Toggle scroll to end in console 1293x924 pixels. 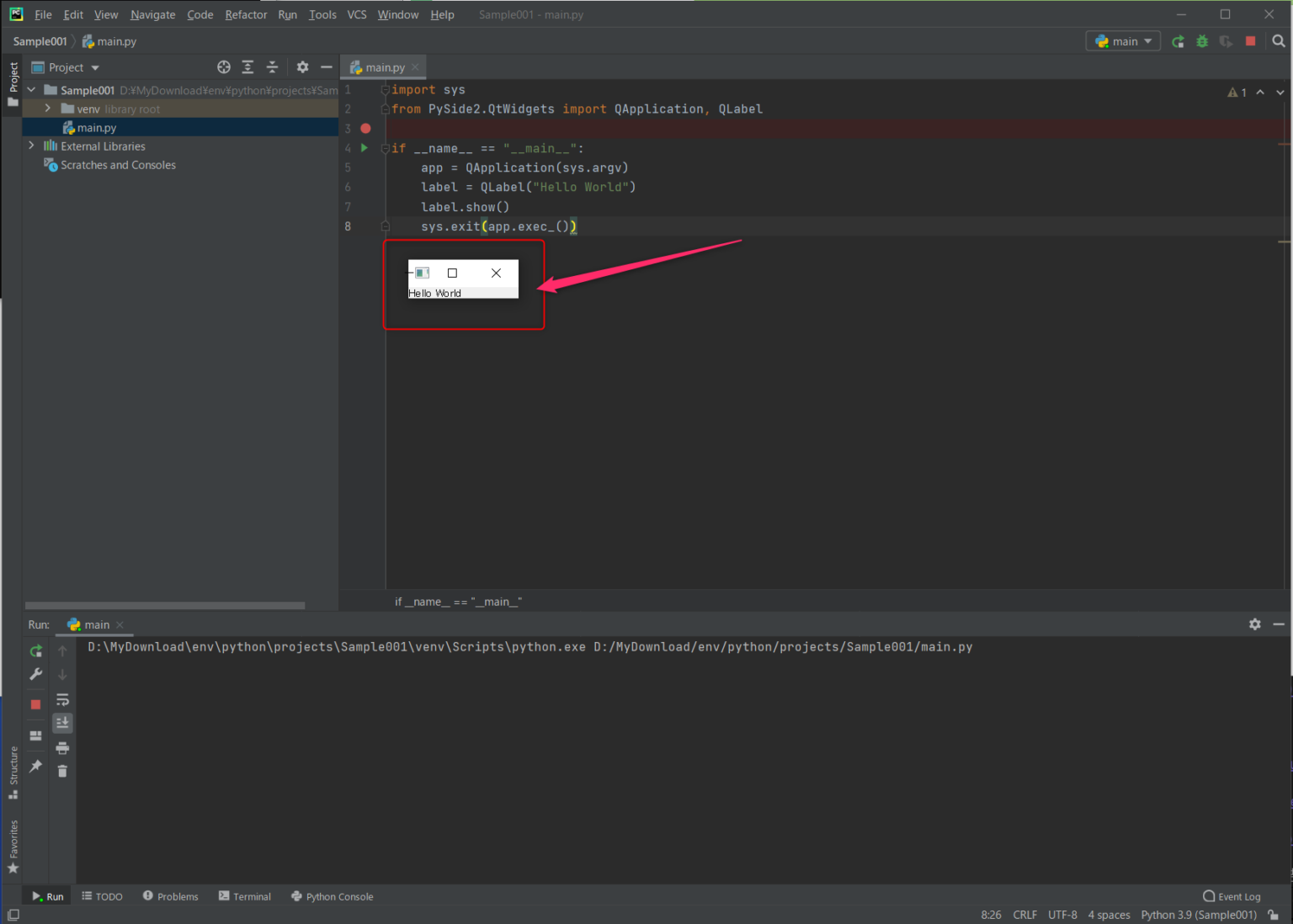pos(62,723)
